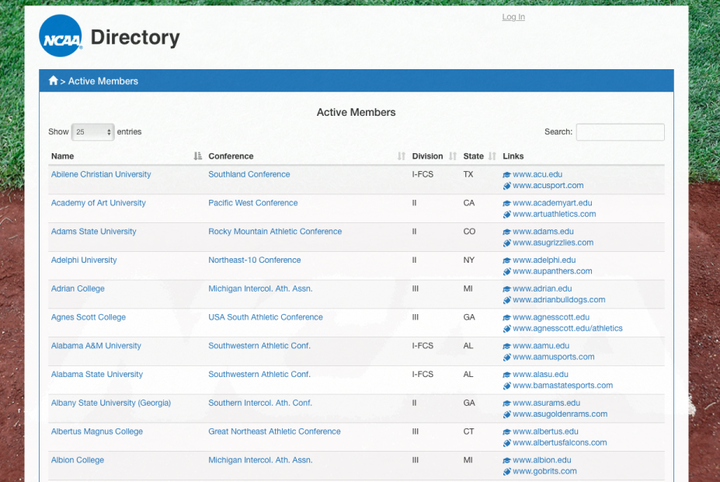720x482 pixels.
Task: Open Great Northeast Athletic Conference link
Action: (x=274, y=431)
